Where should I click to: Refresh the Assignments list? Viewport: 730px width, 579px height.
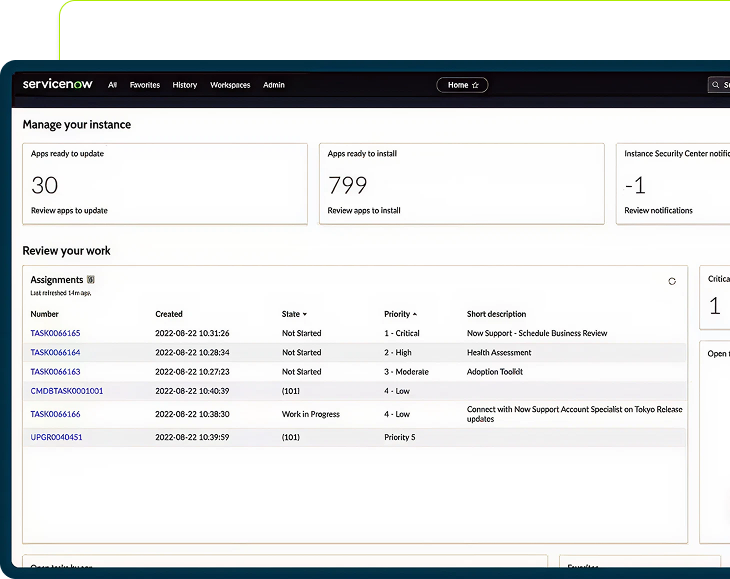click(x=672, y=281)
